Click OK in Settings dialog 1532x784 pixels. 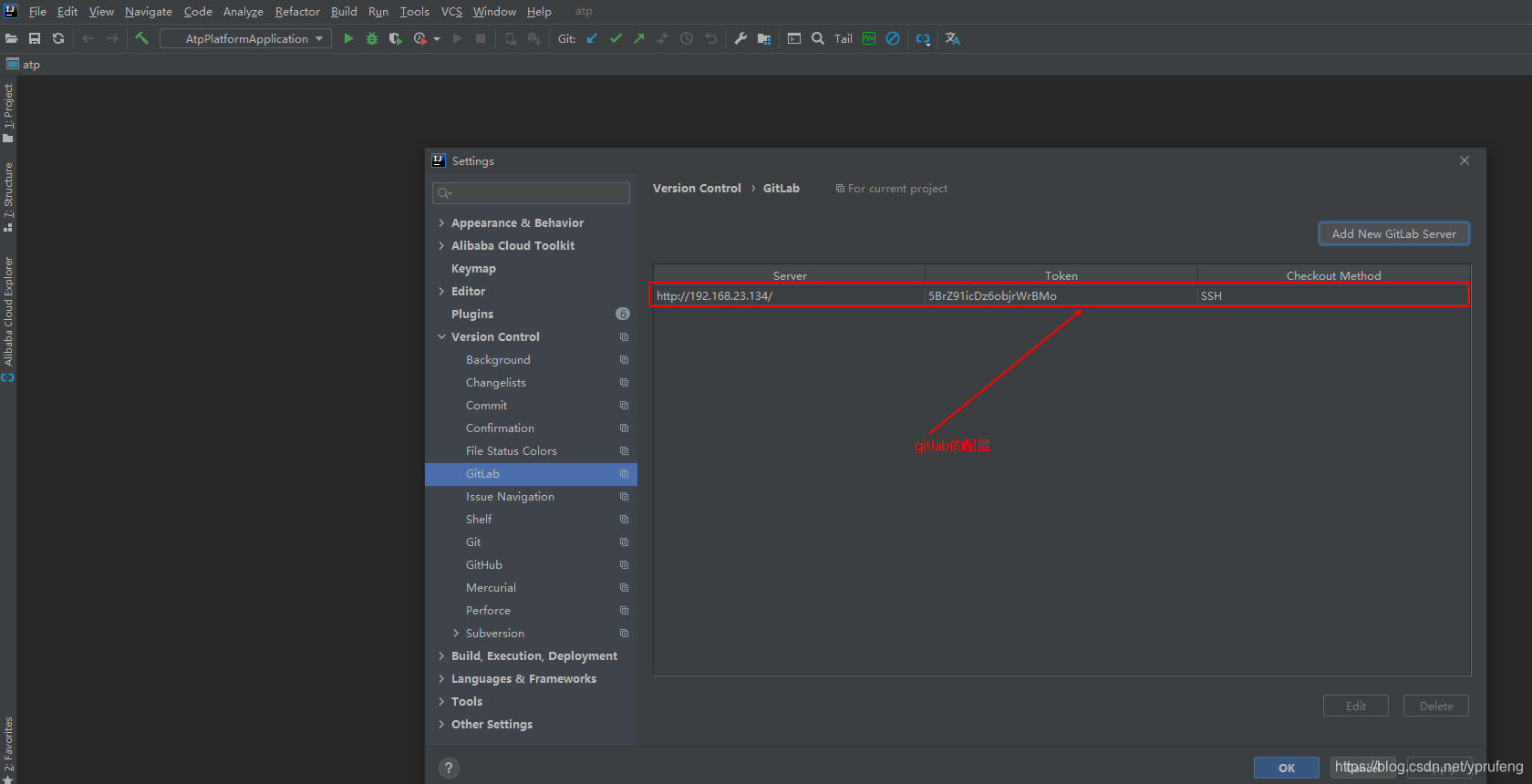(x=1286, y=768)
